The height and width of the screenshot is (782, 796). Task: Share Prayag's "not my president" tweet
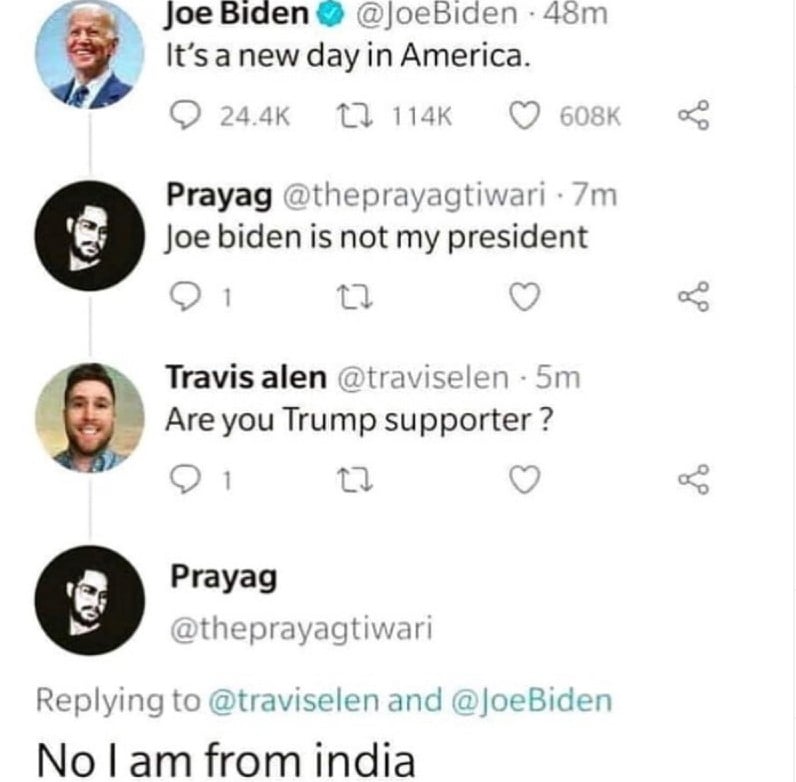[692, 296]
